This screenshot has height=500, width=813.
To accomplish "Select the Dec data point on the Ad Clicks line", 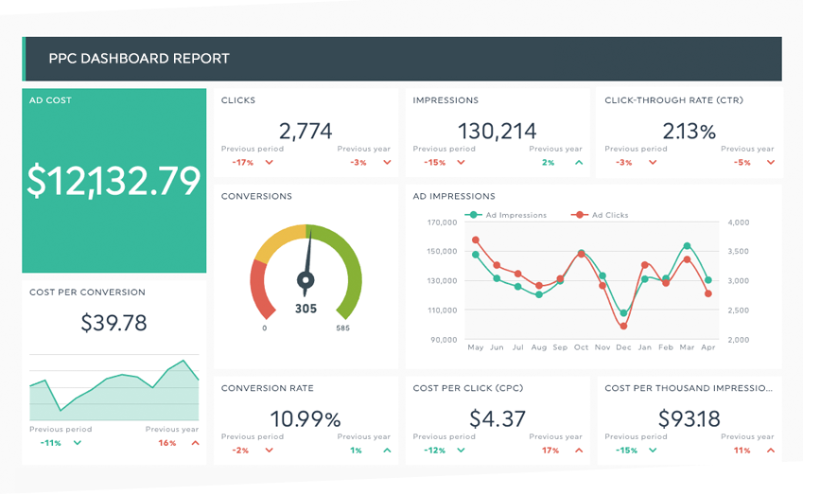I will pyautogui.click(x=624, y=326).
